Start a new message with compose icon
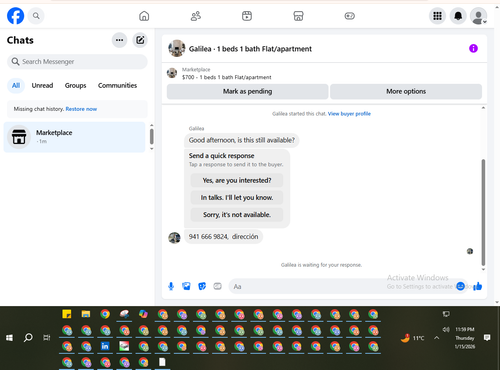 [x=140, y=40]
